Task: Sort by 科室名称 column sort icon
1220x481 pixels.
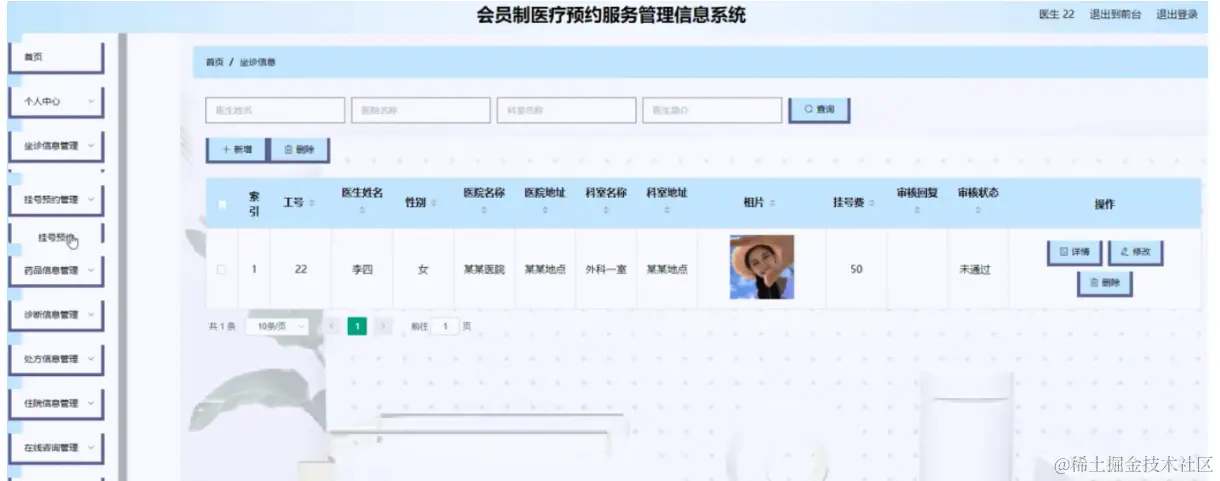Action: coord(606,210)
